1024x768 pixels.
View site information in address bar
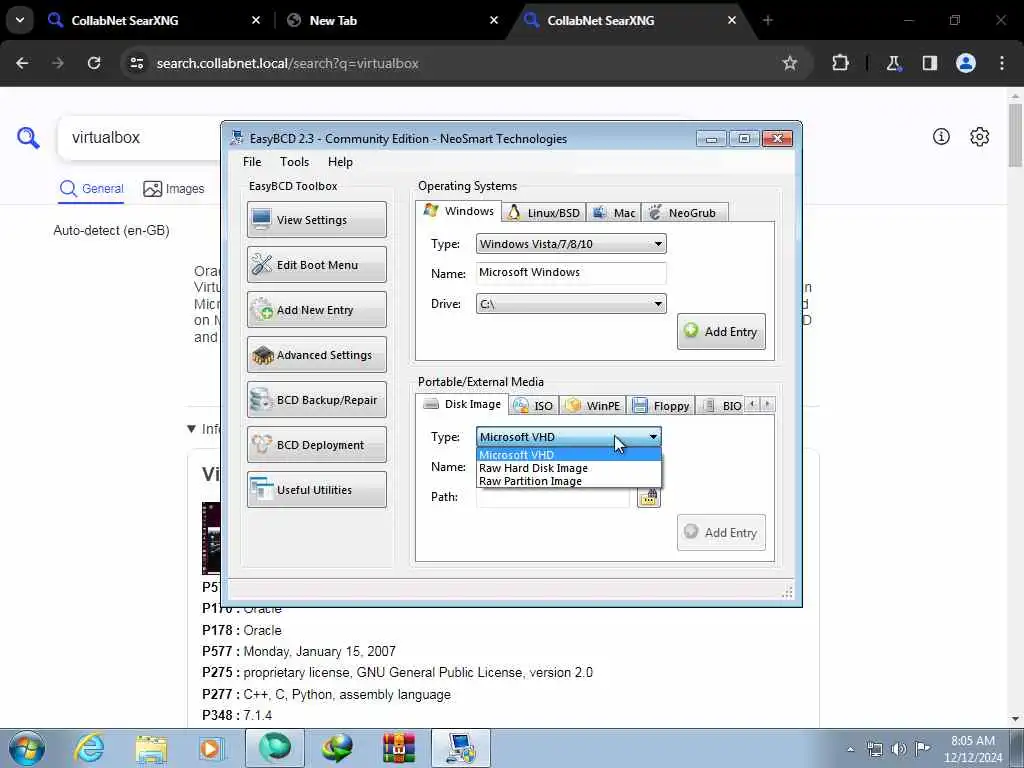point(136,63)
